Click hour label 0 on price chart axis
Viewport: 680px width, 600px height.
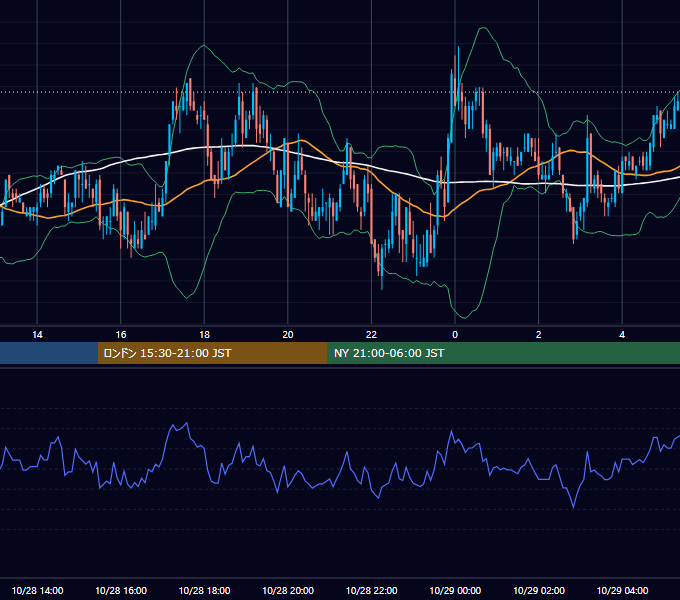point(455,334)
